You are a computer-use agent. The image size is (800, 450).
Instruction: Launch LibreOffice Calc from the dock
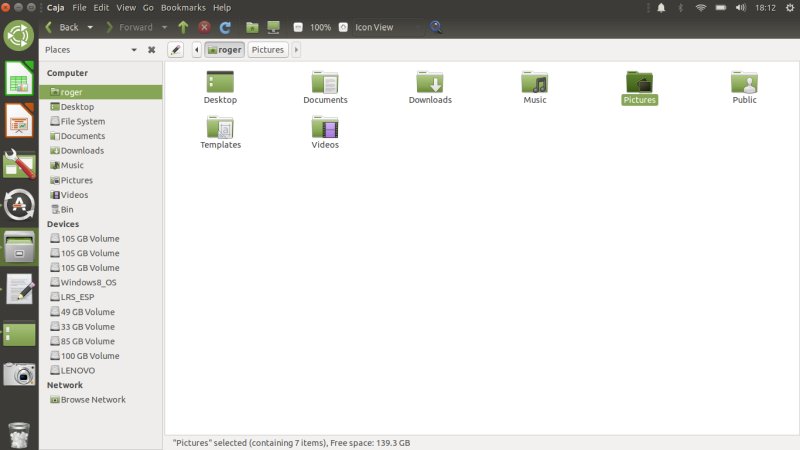tap(19, 78)
